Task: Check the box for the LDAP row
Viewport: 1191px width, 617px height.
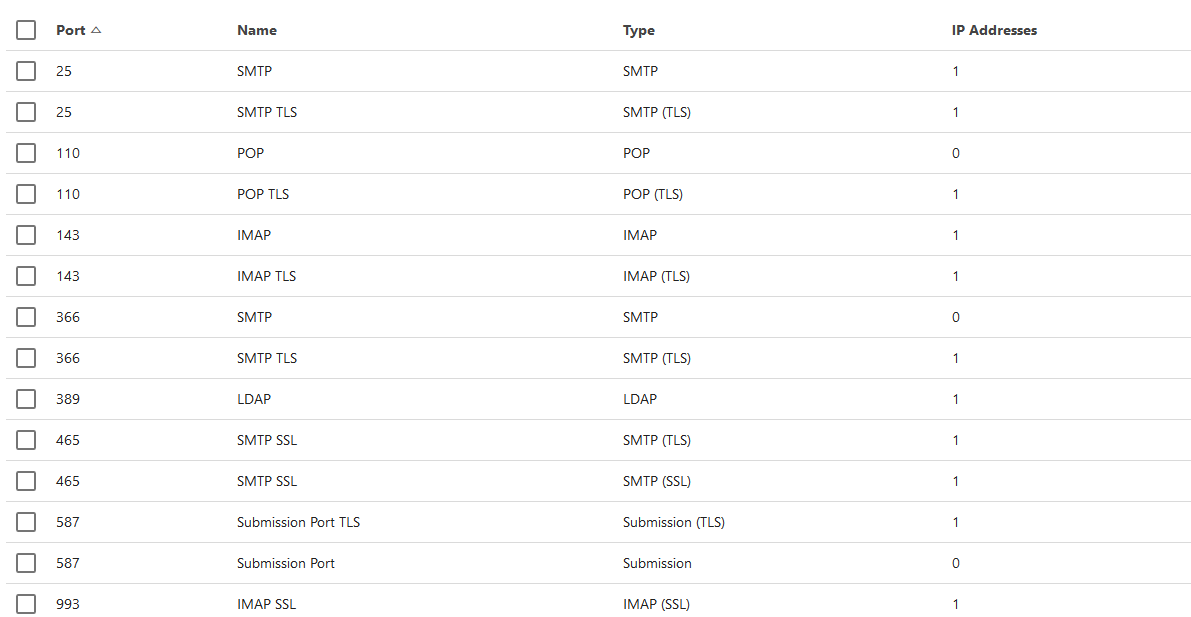Action: click(26, 399)
